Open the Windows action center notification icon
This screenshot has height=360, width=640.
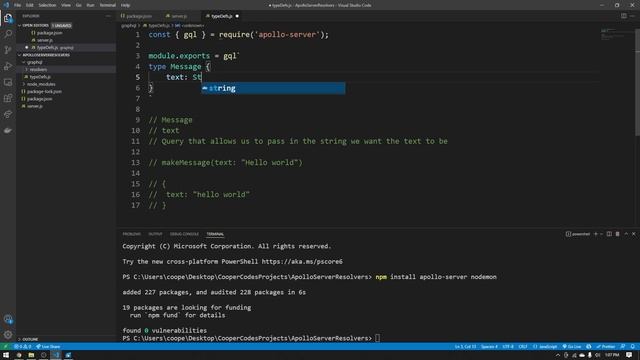point(629,355)
